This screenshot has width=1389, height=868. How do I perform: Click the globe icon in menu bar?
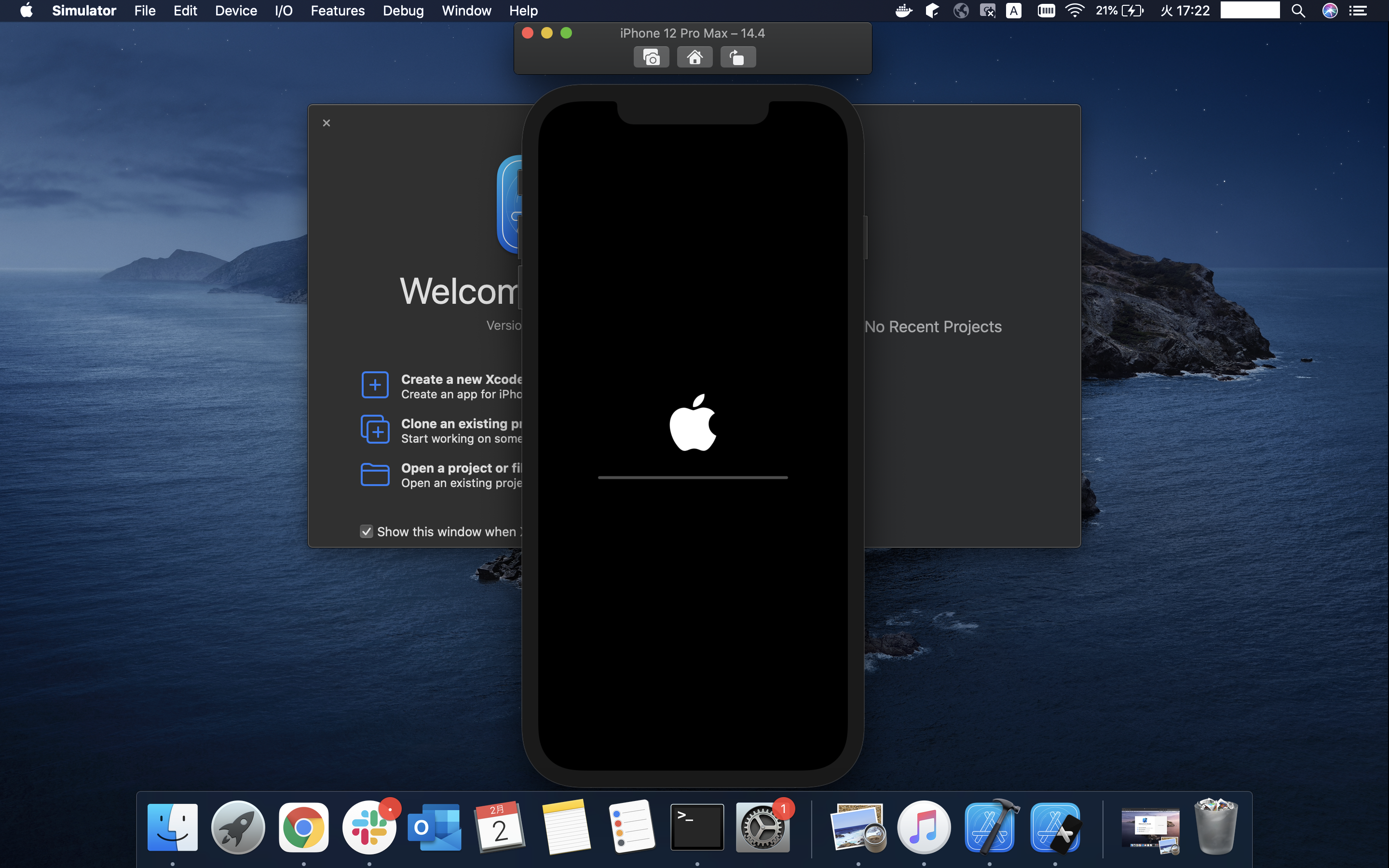pos(961,10)
